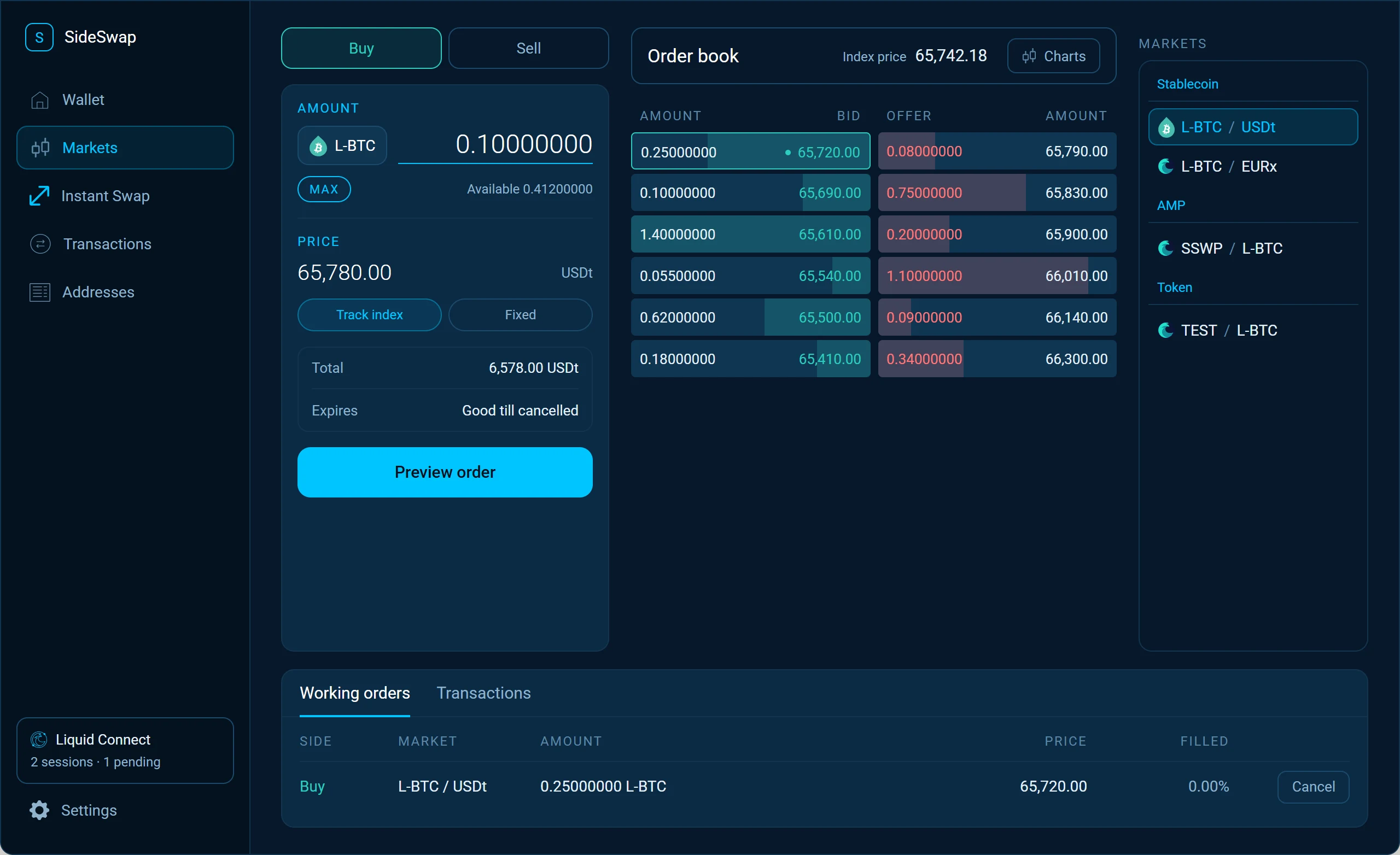
Task: Open the Working orders tab
Action: [354, 693]
